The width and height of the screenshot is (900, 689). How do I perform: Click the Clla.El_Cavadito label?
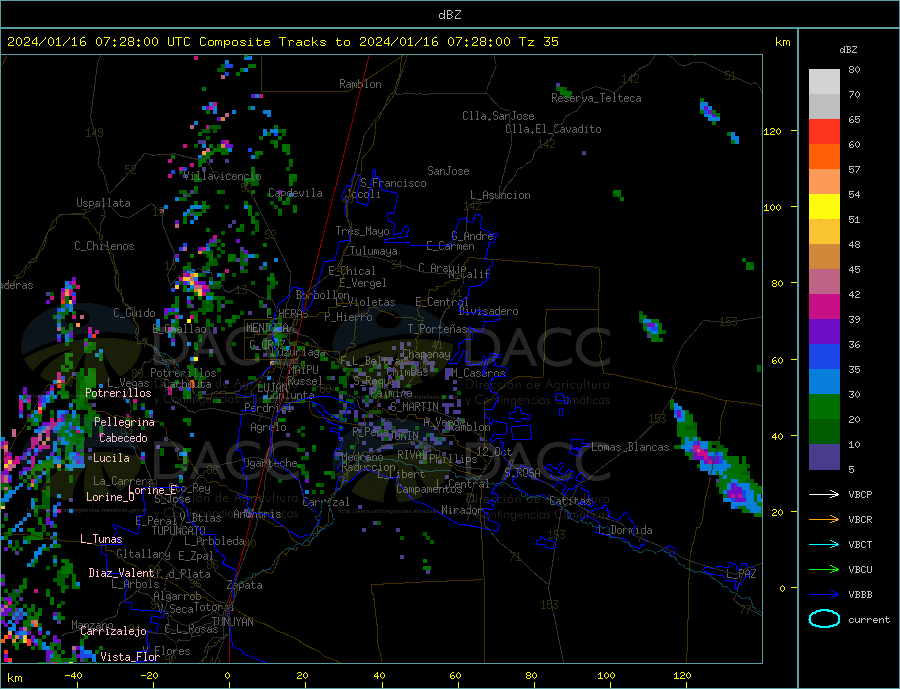tap(553, 129)
